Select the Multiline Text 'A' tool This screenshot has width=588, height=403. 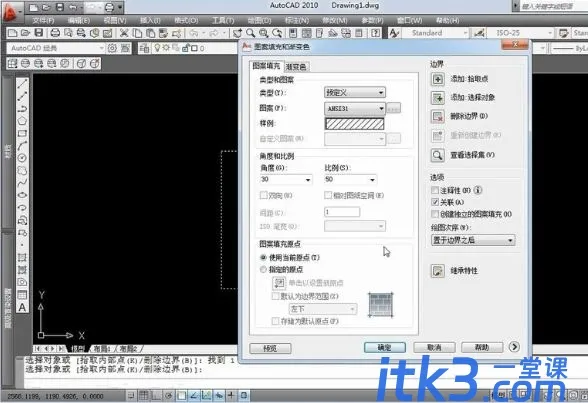pos(22,307)
